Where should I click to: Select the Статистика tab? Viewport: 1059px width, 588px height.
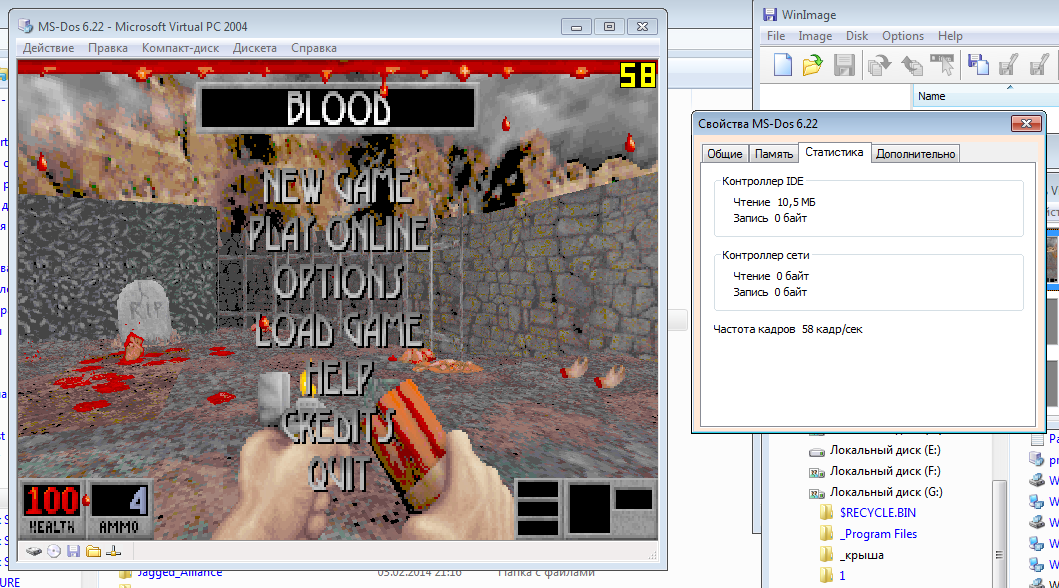click(834, 153)
